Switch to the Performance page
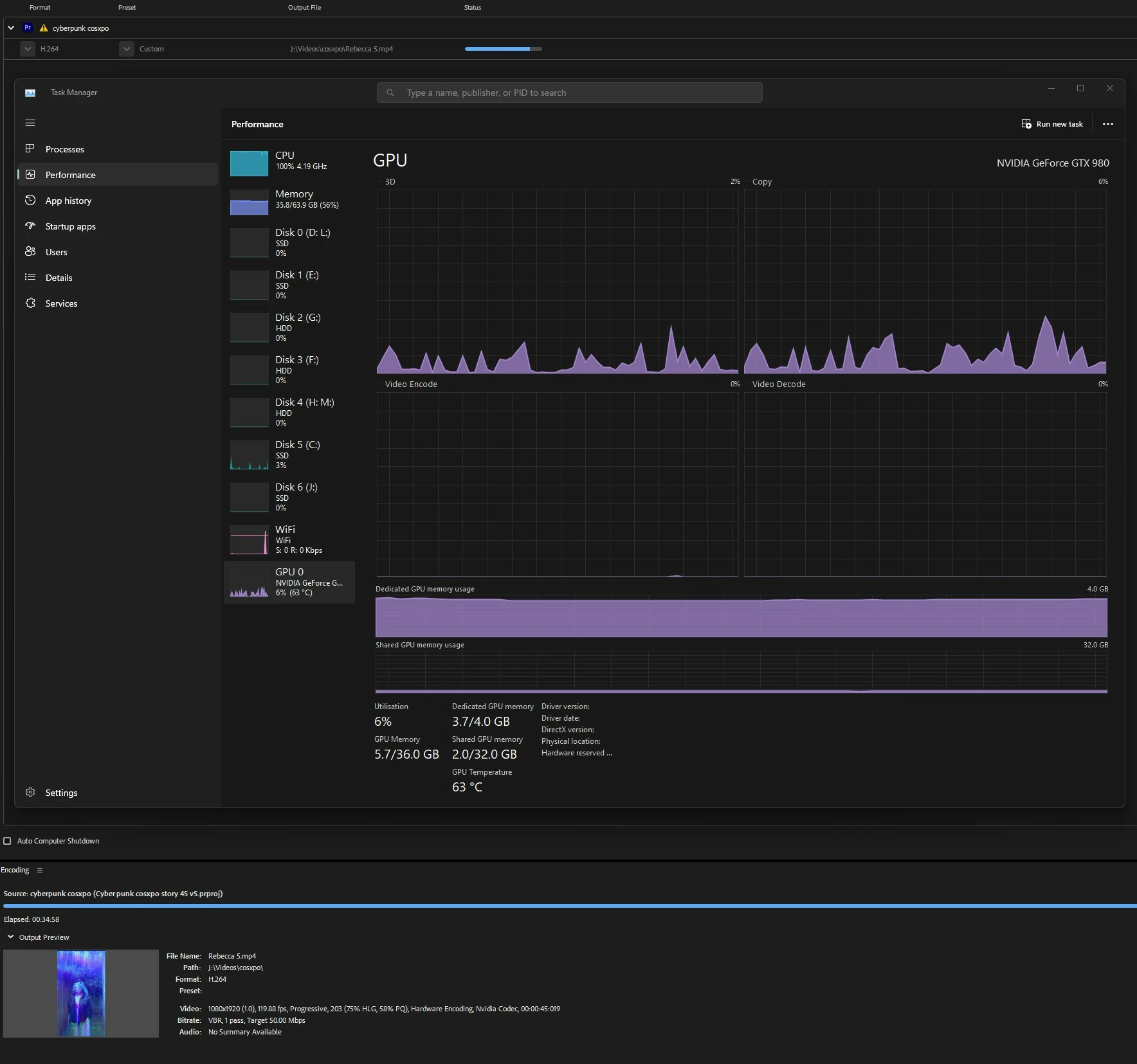Viewport: 1137px width, 1064px height. (x=118, y=174)
